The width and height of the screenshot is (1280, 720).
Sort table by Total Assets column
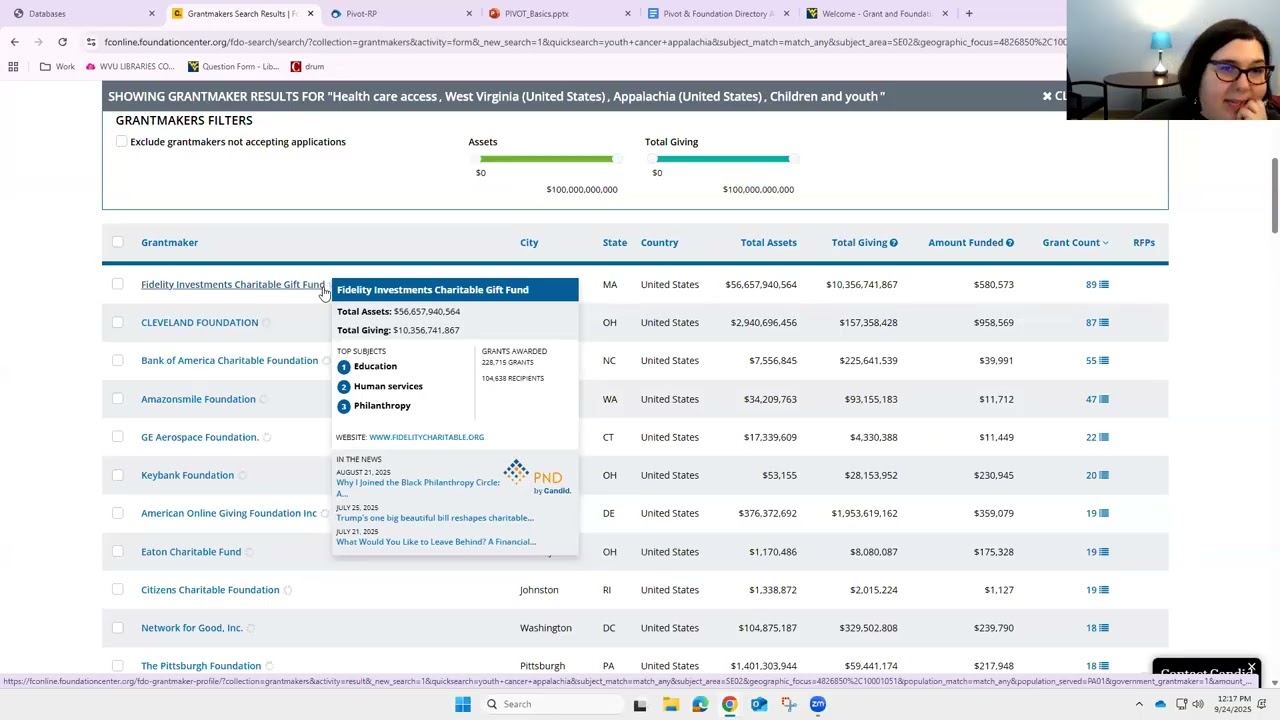tap(768, 243)
